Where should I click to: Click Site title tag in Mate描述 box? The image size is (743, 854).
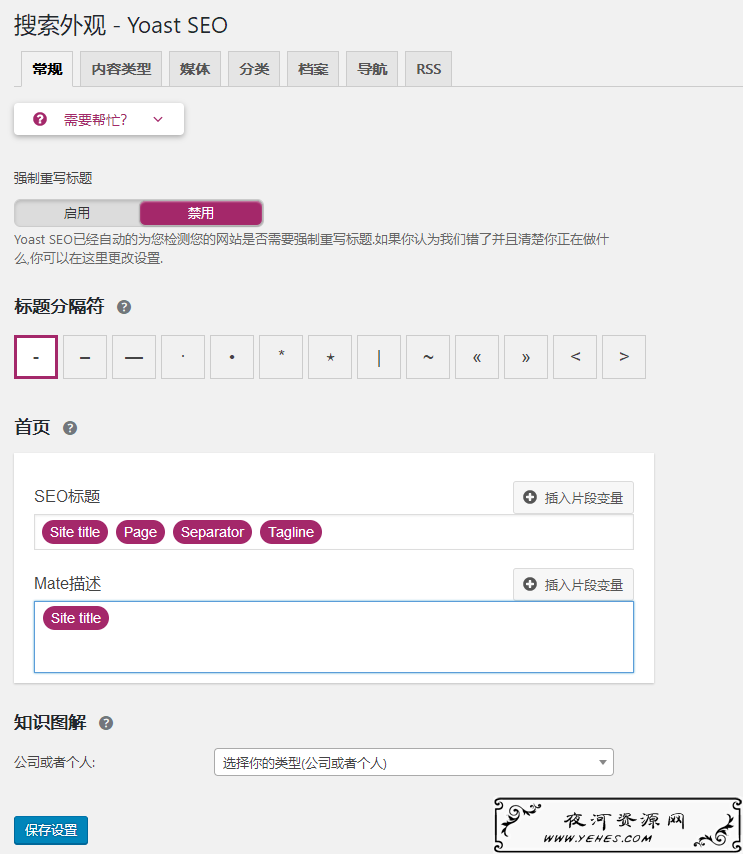click(76, 618)
